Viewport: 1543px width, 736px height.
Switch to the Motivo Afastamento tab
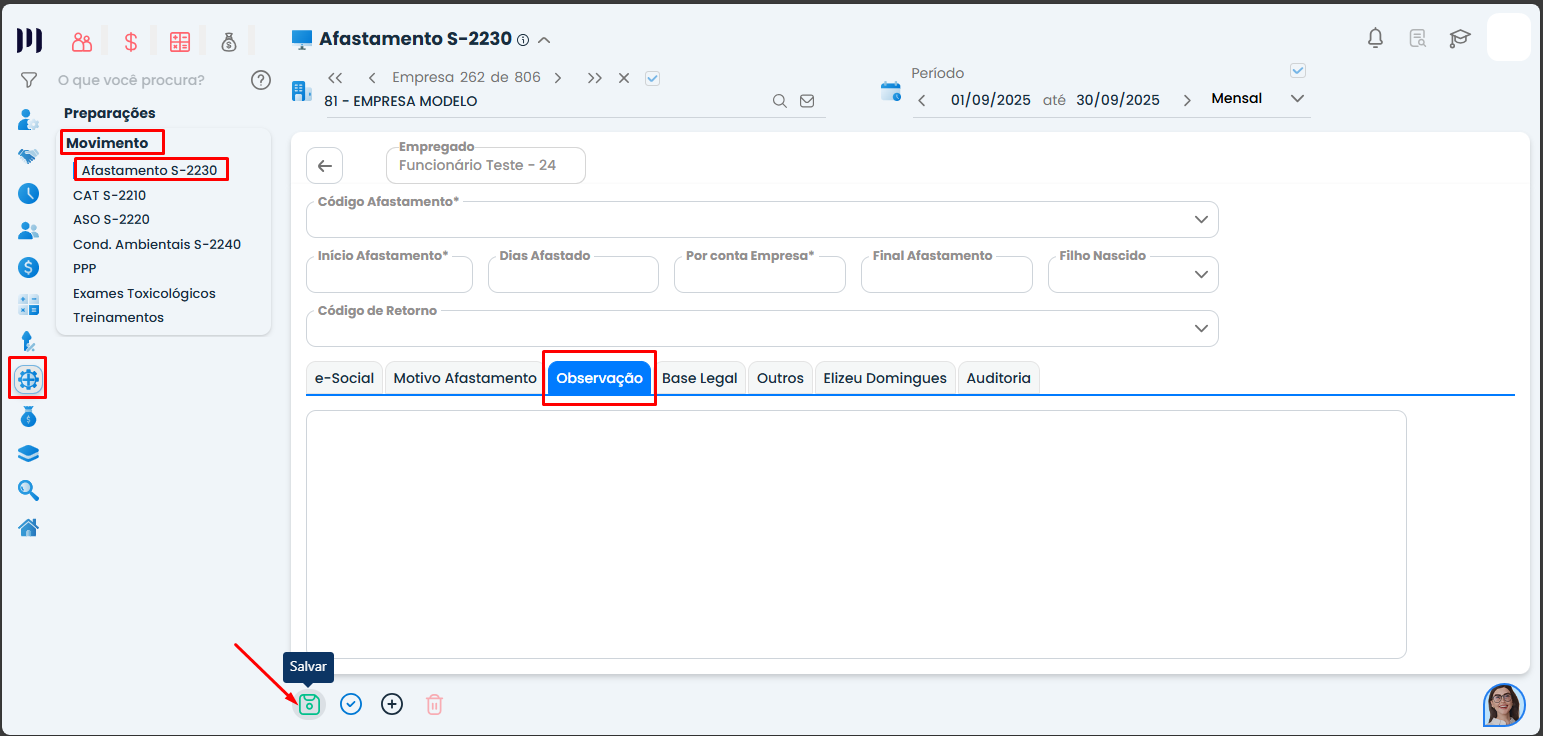click(x=465, y=378)
